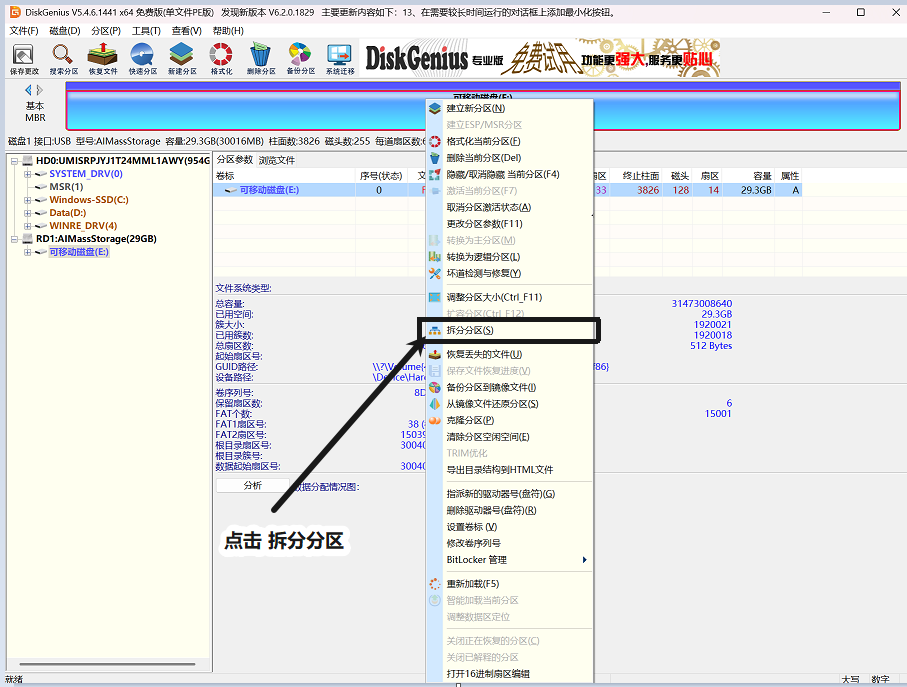Screen dimensions: 907x687
Task: Click the 从镜像文件还原分区 icon
Action: coord(434,404)
